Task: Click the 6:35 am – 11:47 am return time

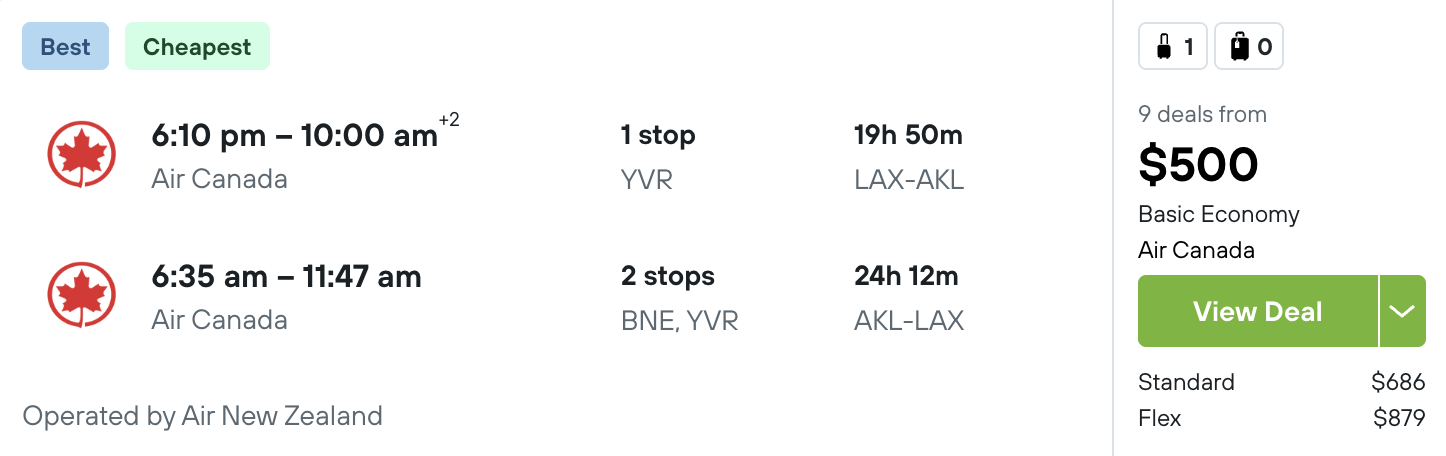Action: pyautogui.click(x=286, y=276)
